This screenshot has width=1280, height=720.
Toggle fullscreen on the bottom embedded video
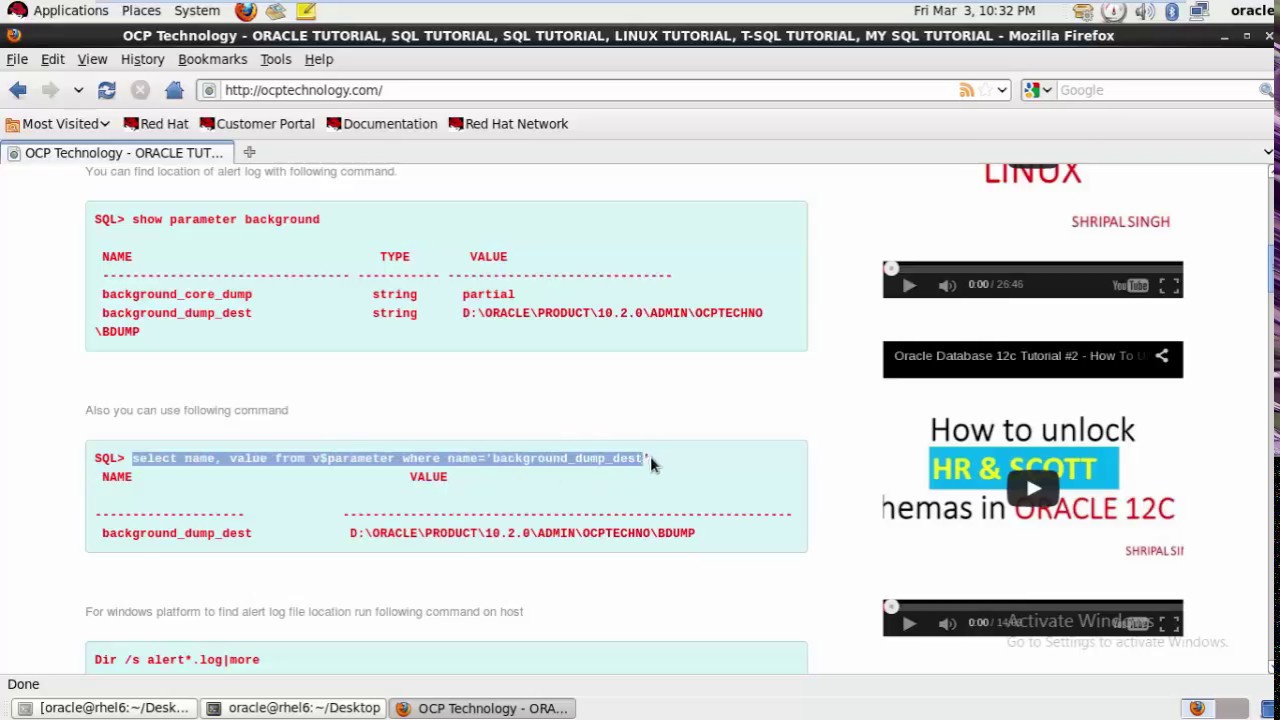[1169, 623]
